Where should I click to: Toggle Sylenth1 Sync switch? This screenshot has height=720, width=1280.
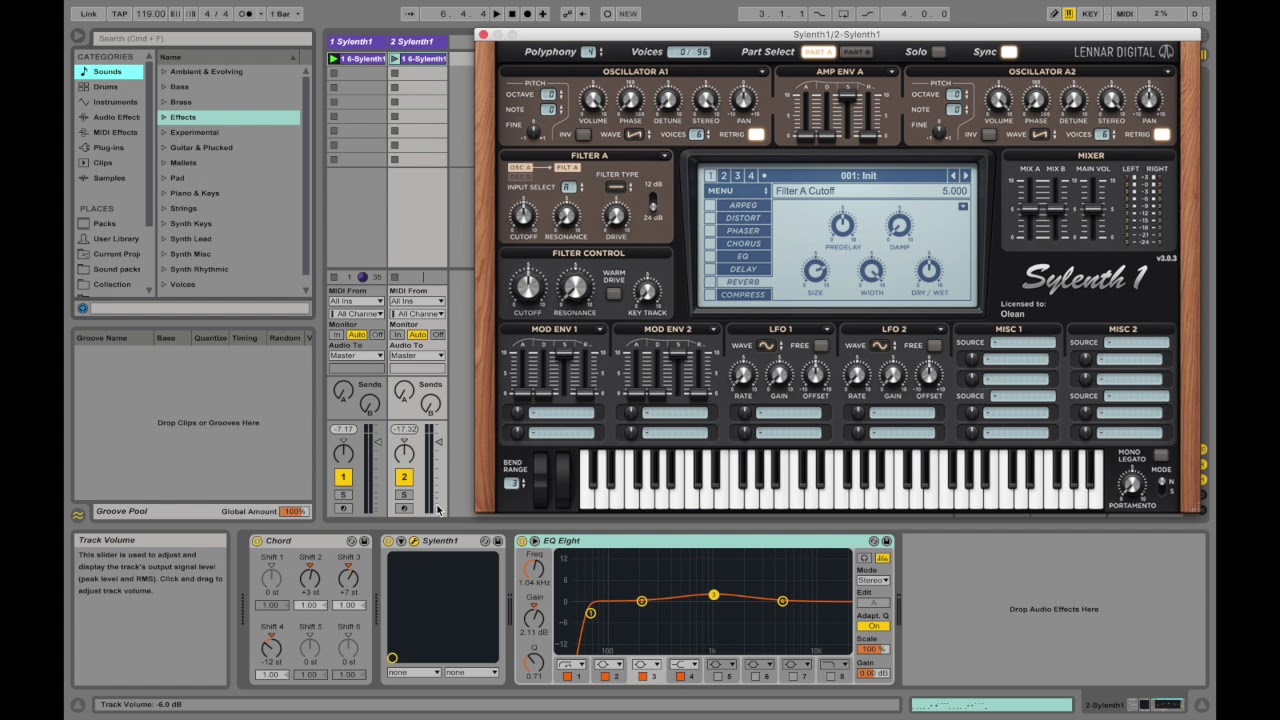(1009, 52)
